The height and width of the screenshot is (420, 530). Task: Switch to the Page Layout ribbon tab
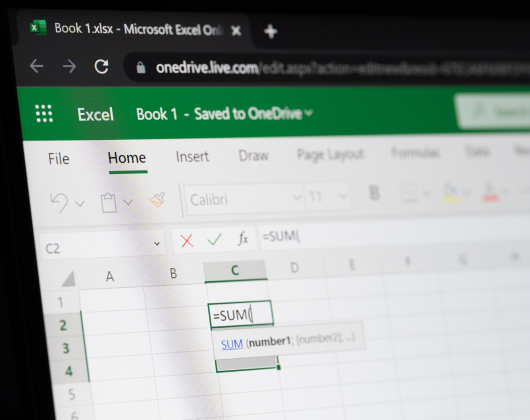(x=330, y=154)
